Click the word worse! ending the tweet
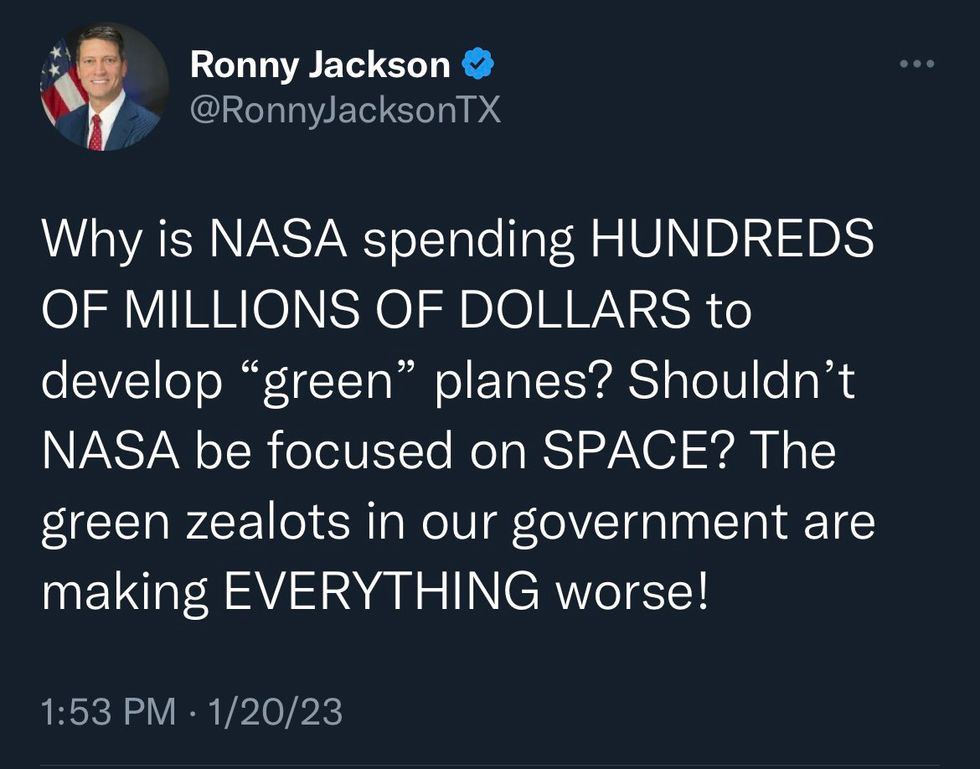The height and width of the screenshot is (769, 980). click(632, 591)
